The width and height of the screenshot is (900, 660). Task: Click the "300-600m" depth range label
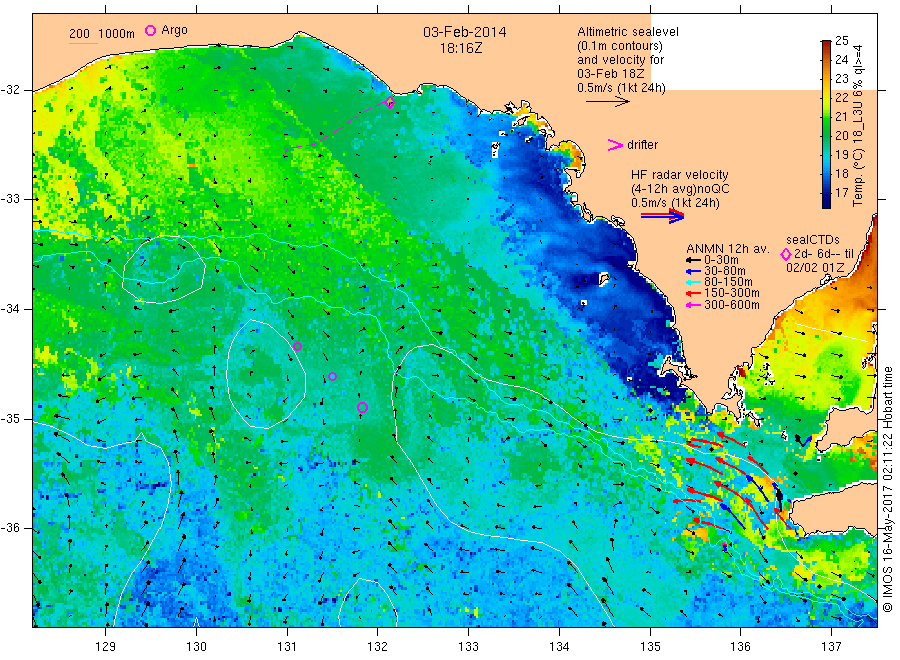732,305
